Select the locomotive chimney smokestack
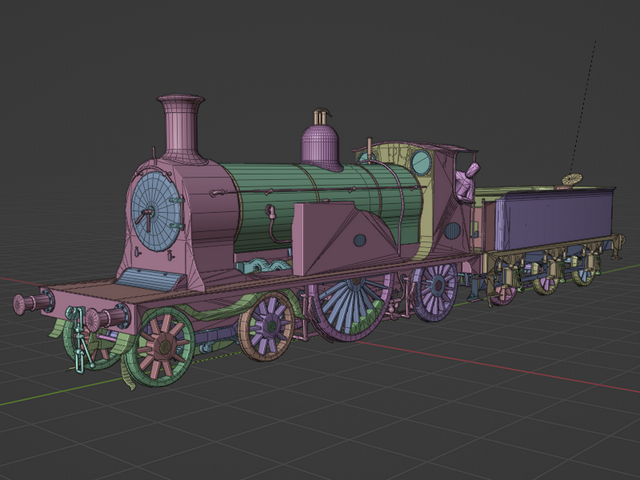 coord(182,128)
